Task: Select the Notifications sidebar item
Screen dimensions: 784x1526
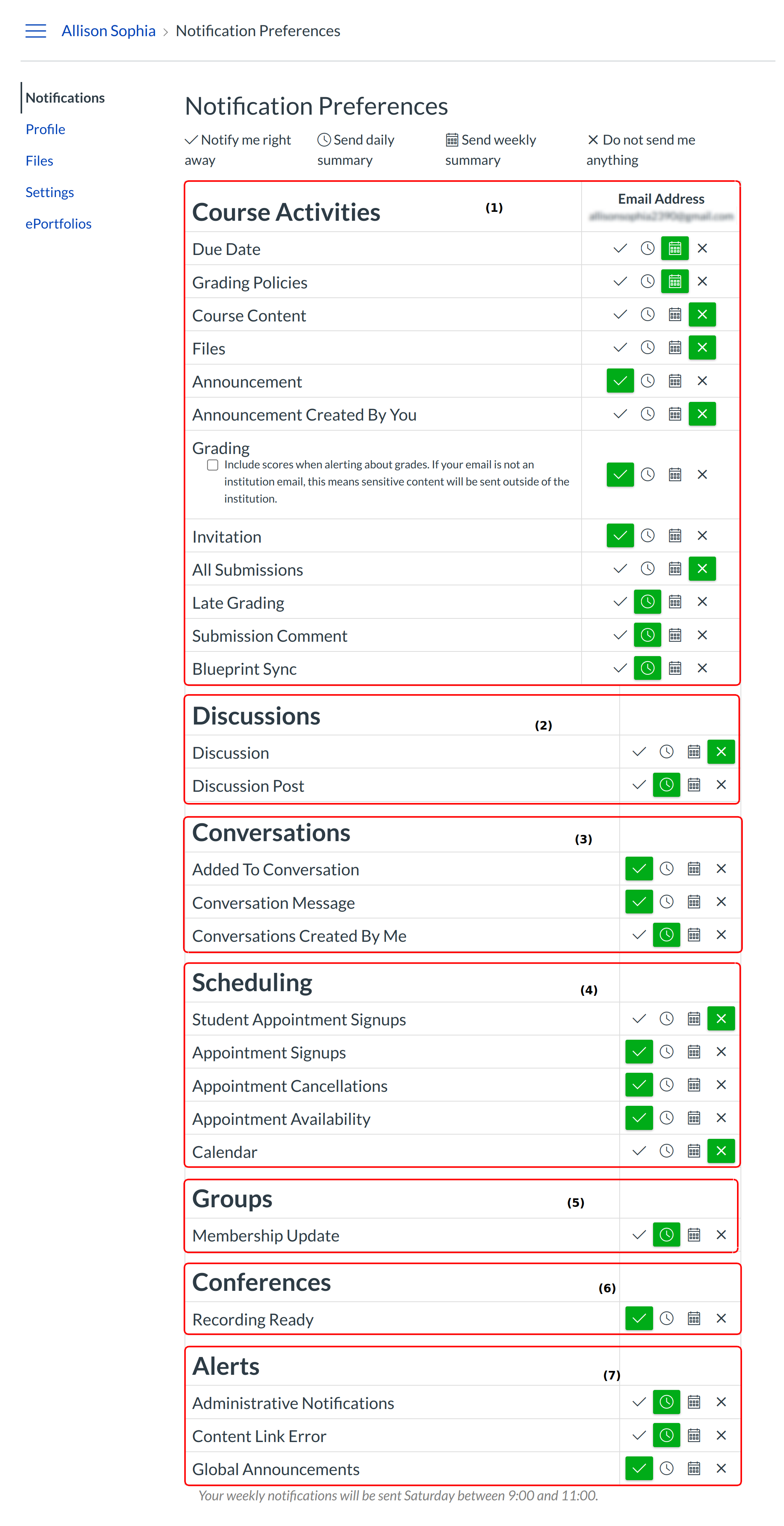Action: (x=65, y=98)
